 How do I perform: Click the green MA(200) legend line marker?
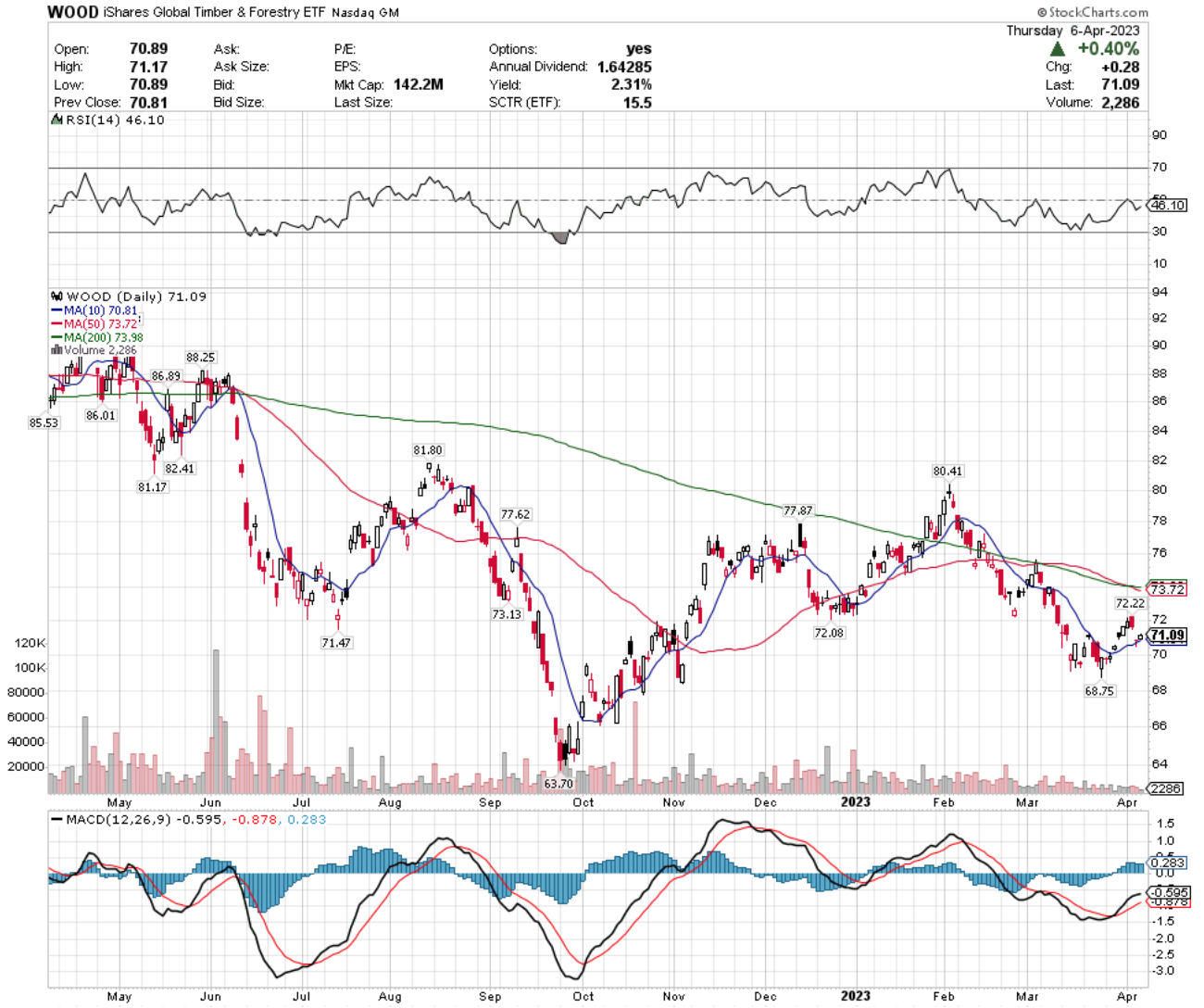pos(56,337)
